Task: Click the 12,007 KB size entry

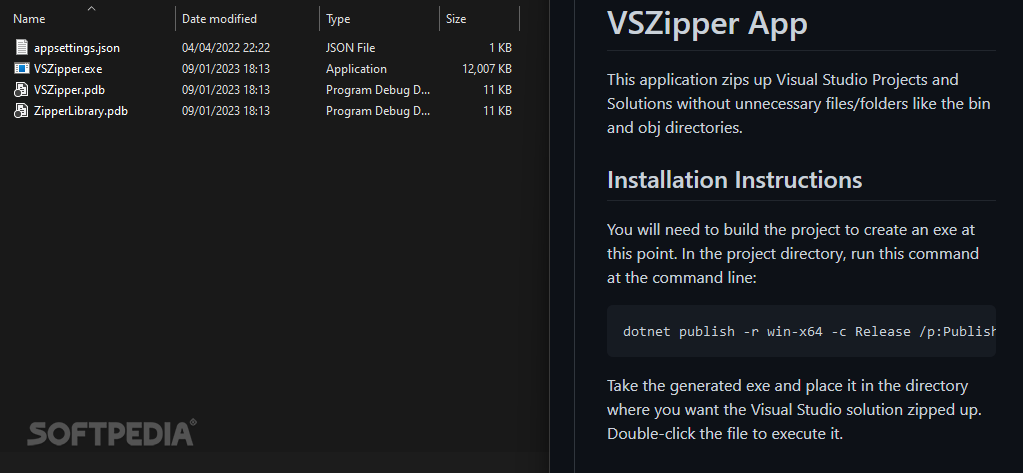Action: pyautogui.click(x=487, y=69)
